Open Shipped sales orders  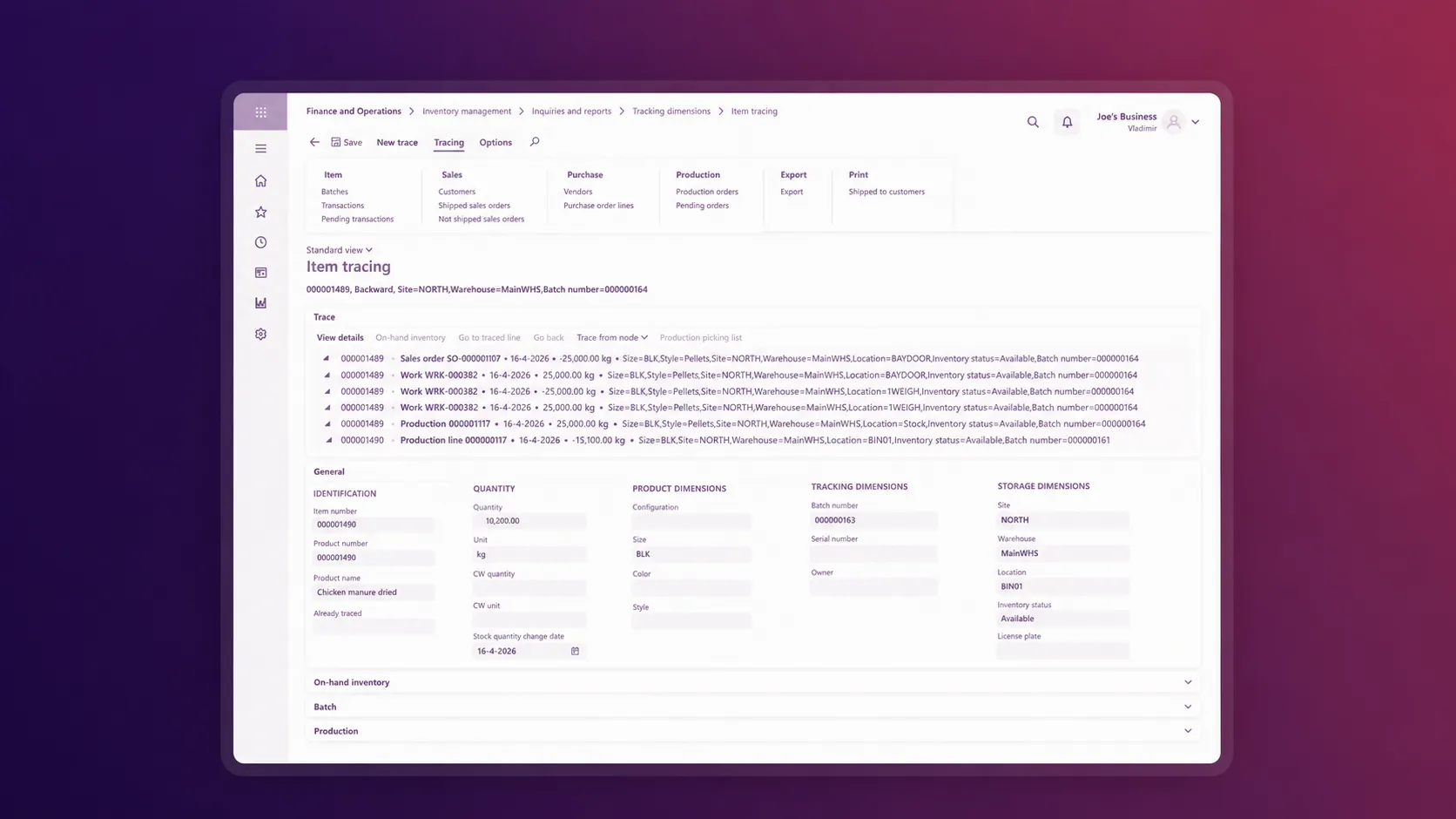(474, 206)
